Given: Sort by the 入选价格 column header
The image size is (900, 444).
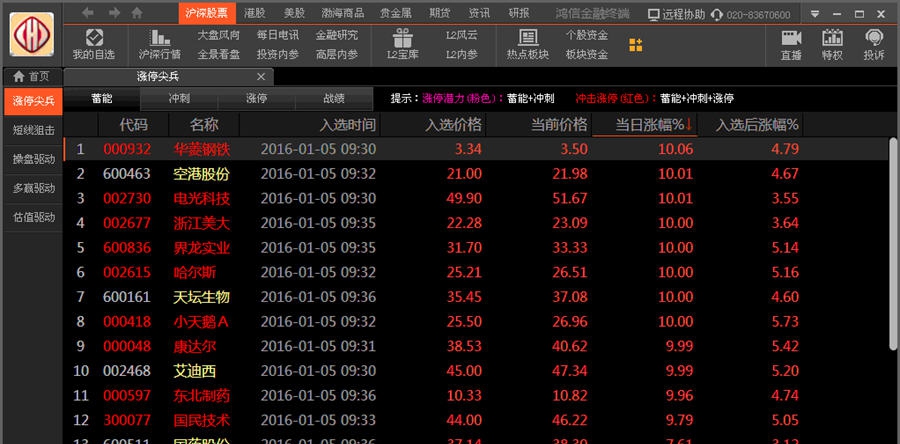Looking at the screenshot, I should [433, 124].
